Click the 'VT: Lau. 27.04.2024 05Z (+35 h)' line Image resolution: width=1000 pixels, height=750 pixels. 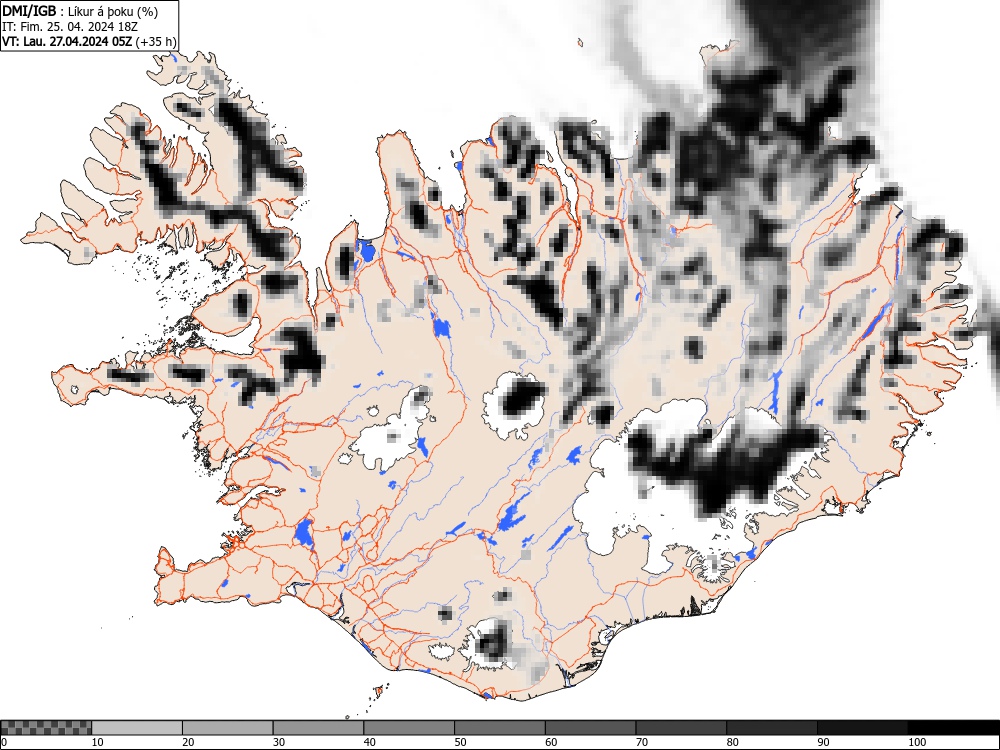pos(89,42)
